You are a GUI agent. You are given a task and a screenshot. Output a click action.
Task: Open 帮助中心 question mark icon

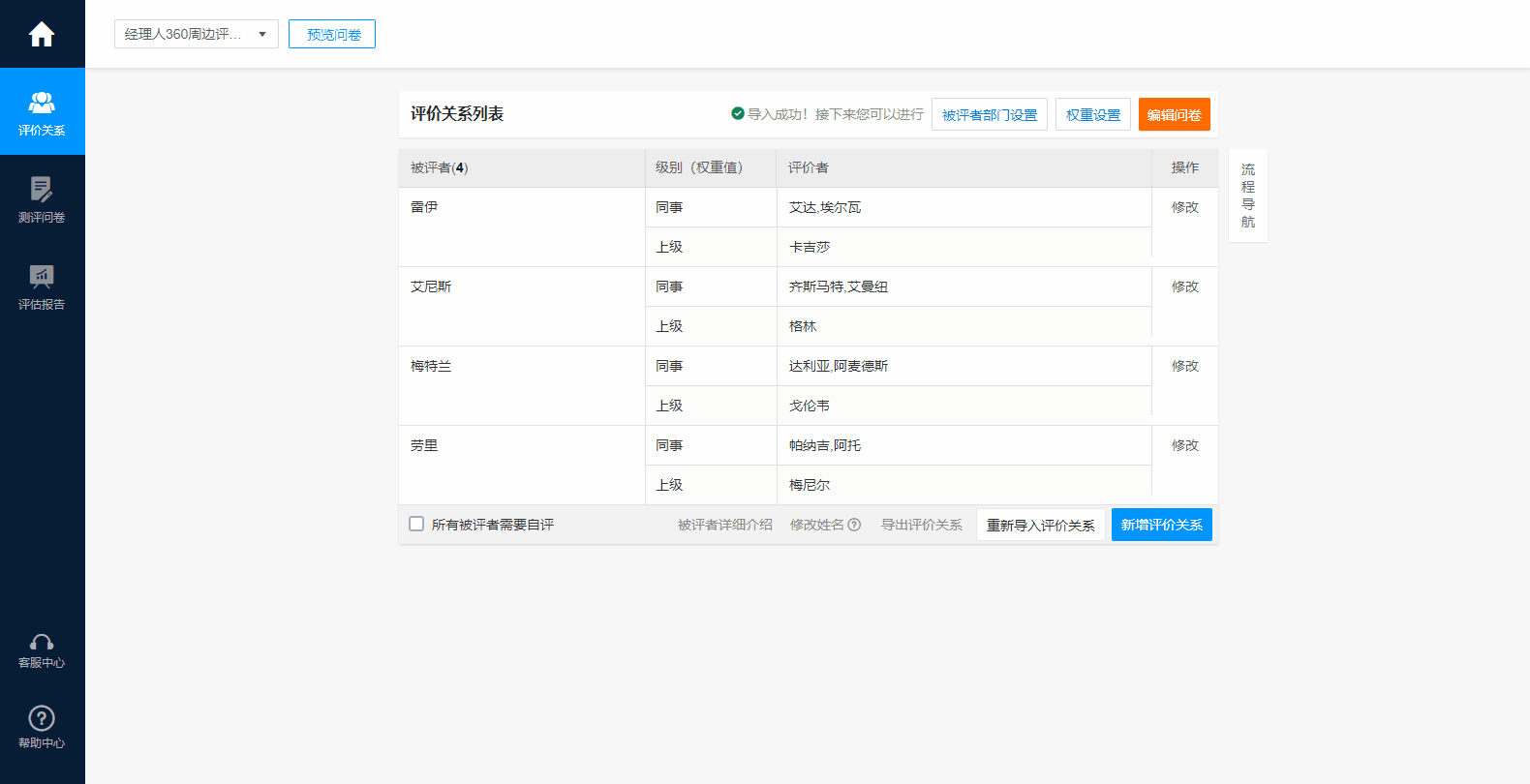click(x=42, y=718)
